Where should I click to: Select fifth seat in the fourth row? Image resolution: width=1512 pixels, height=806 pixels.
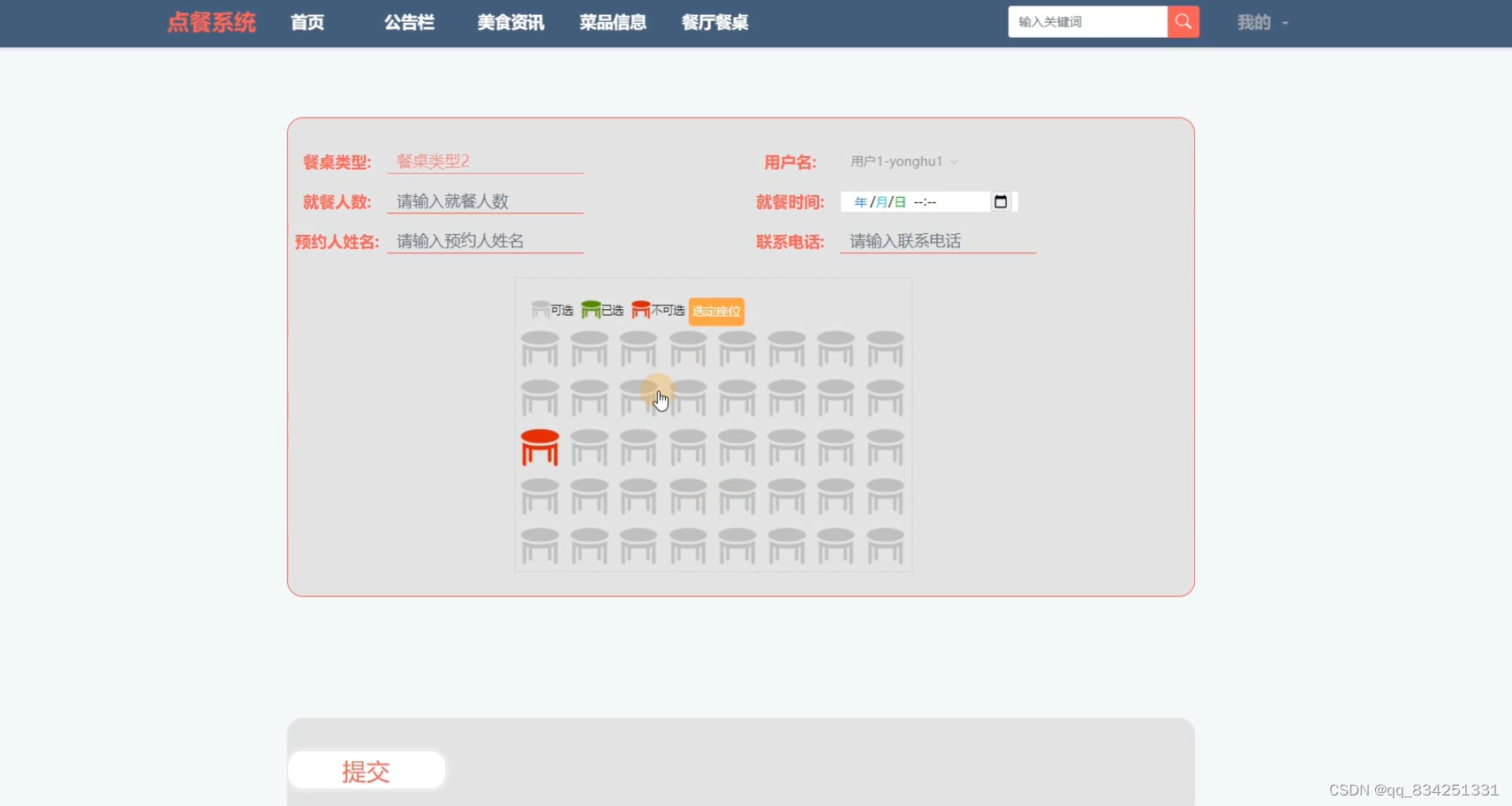pos(737,497)
